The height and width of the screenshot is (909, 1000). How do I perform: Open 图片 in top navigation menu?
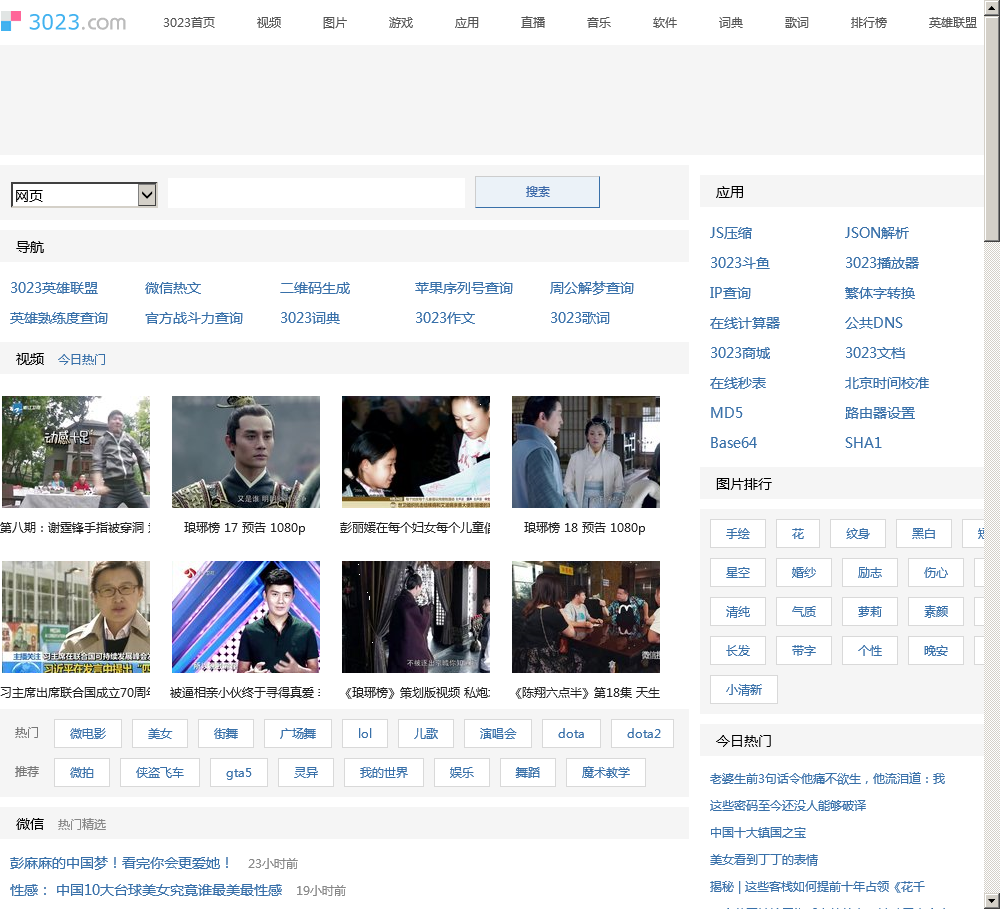coord(335,22)
